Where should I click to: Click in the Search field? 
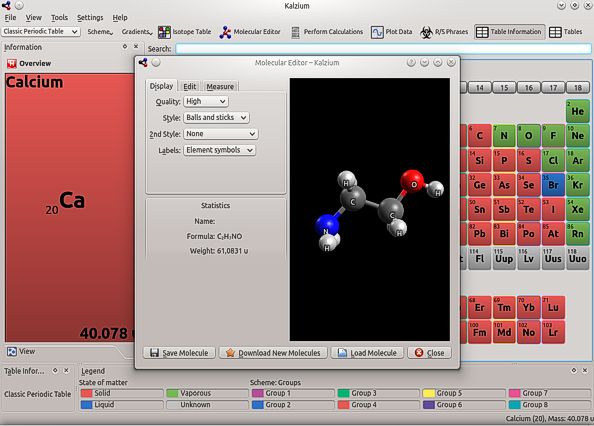383,49
